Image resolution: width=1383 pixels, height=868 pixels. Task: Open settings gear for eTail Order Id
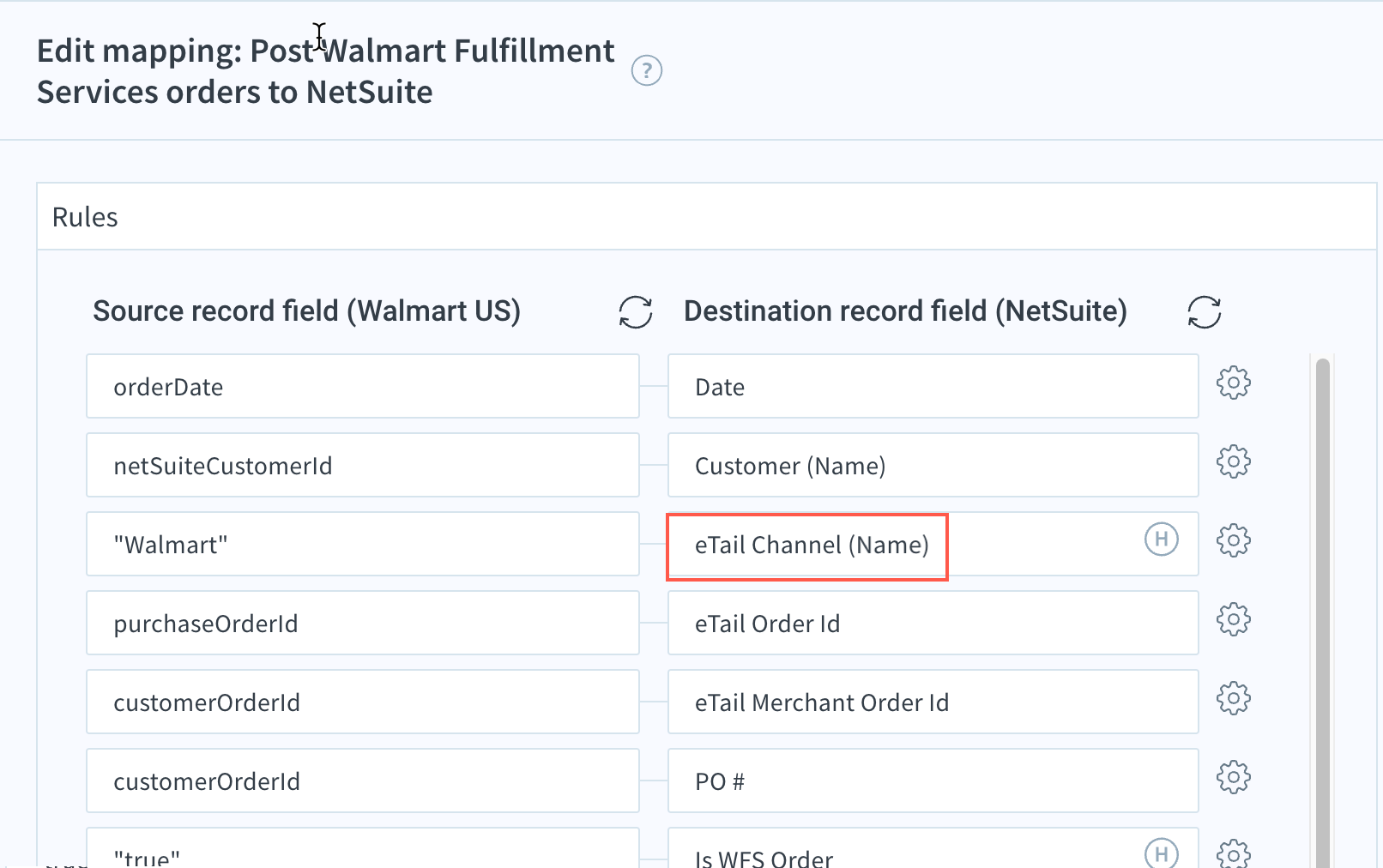click(1234, 619)
